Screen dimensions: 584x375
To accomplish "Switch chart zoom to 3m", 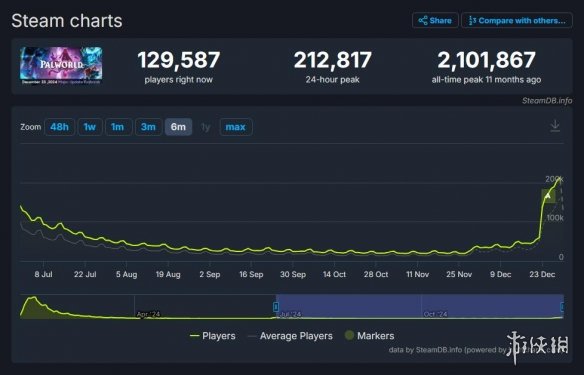I will point(148,127).
